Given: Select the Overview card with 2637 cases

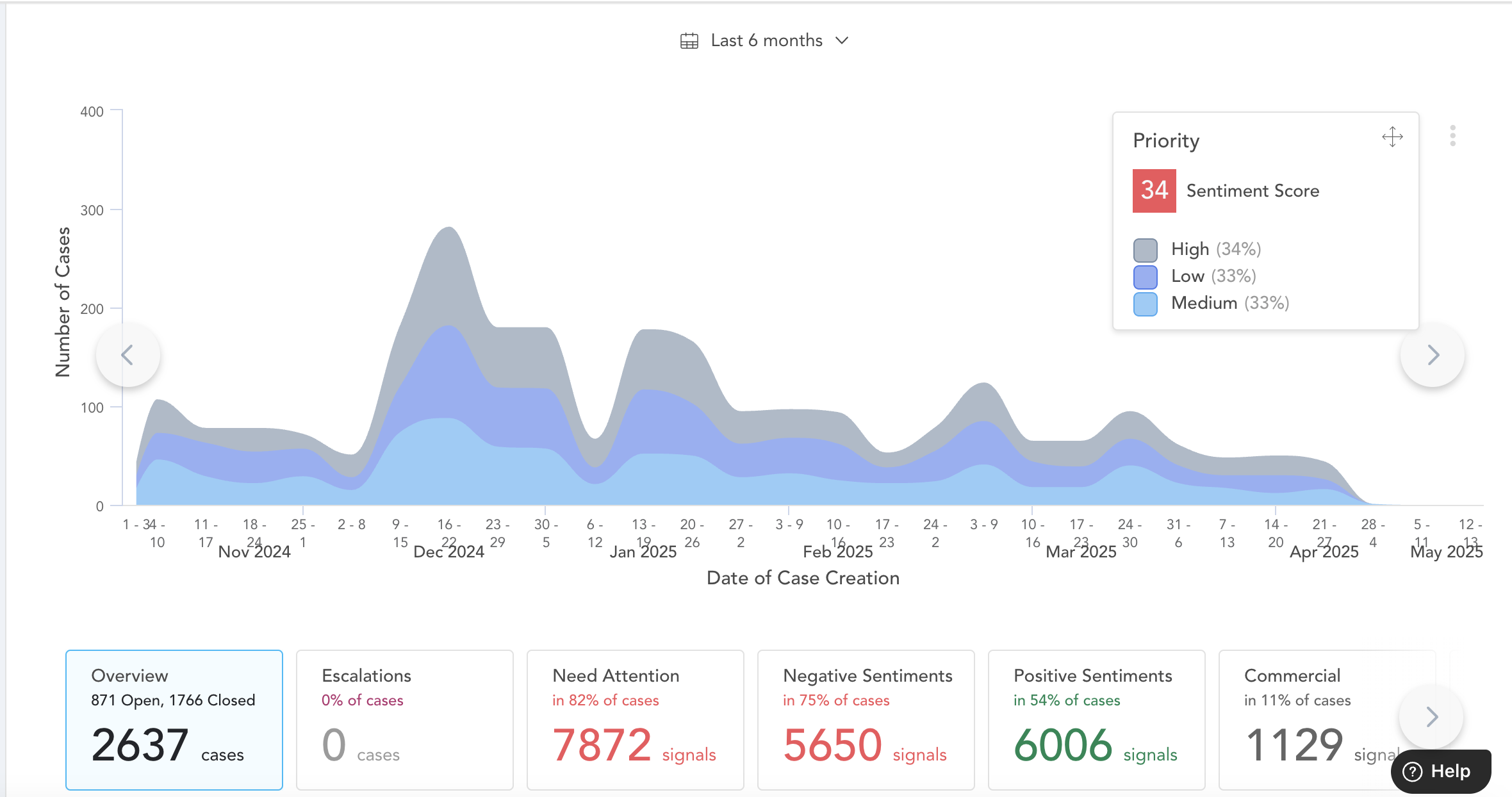Looking at the screenshot, I should coord(174,719).
